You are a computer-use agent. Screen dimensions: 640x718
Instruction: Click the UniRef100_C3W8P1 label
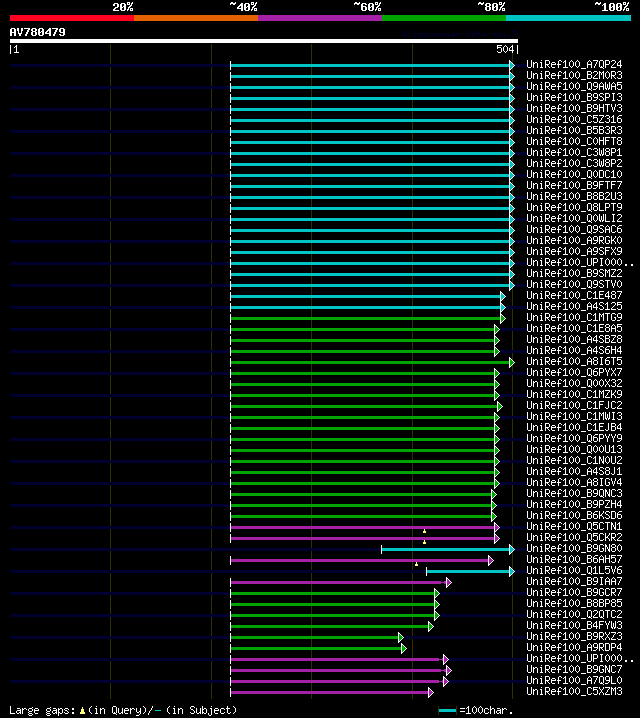[574, 152]
